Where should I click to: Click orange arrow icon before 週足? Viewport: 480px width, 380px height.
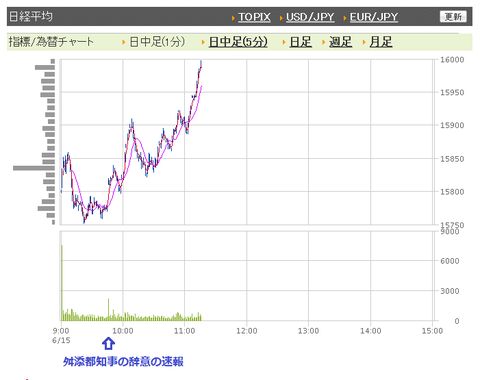tap(323, 42)
